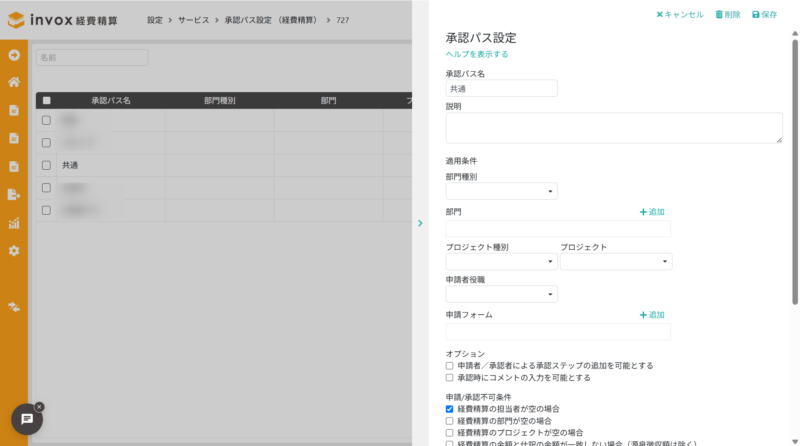
Task: Click キャンセル to cancel editing
Action: pos(680,15)
